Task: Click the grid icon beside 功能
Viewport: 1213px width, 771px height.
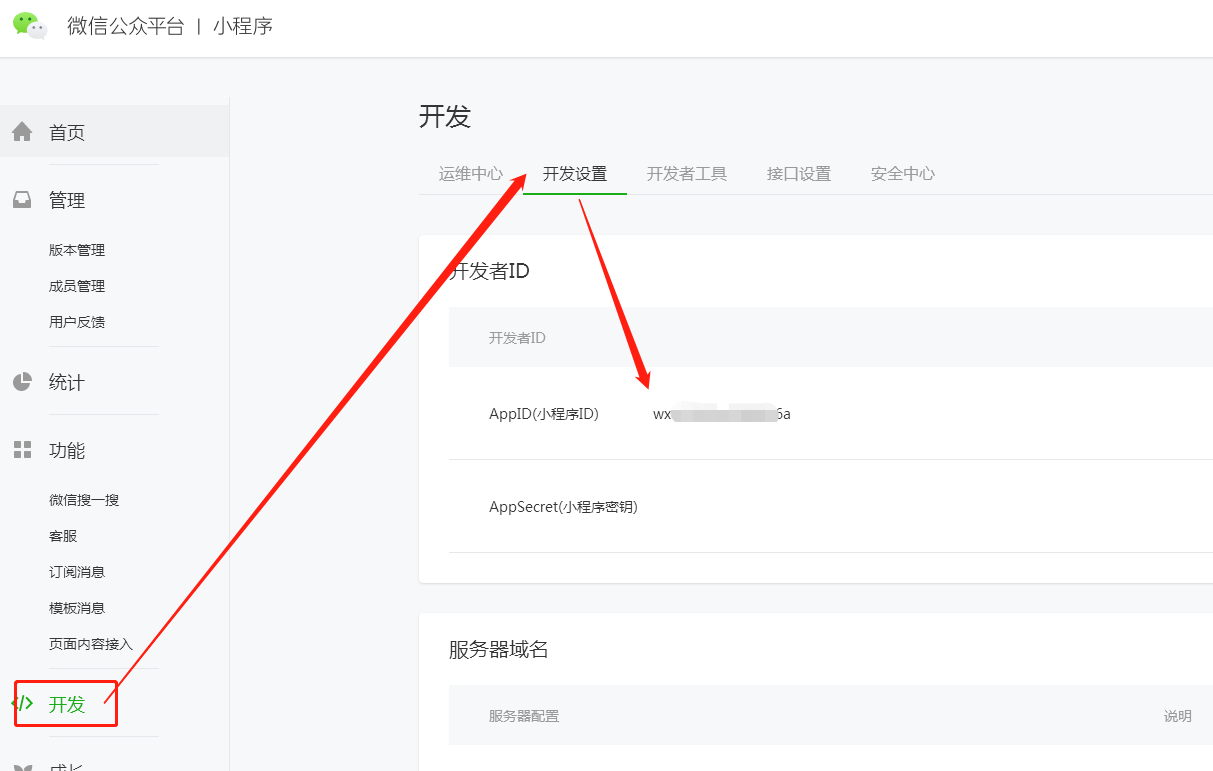Action: (x=22, y=450)
